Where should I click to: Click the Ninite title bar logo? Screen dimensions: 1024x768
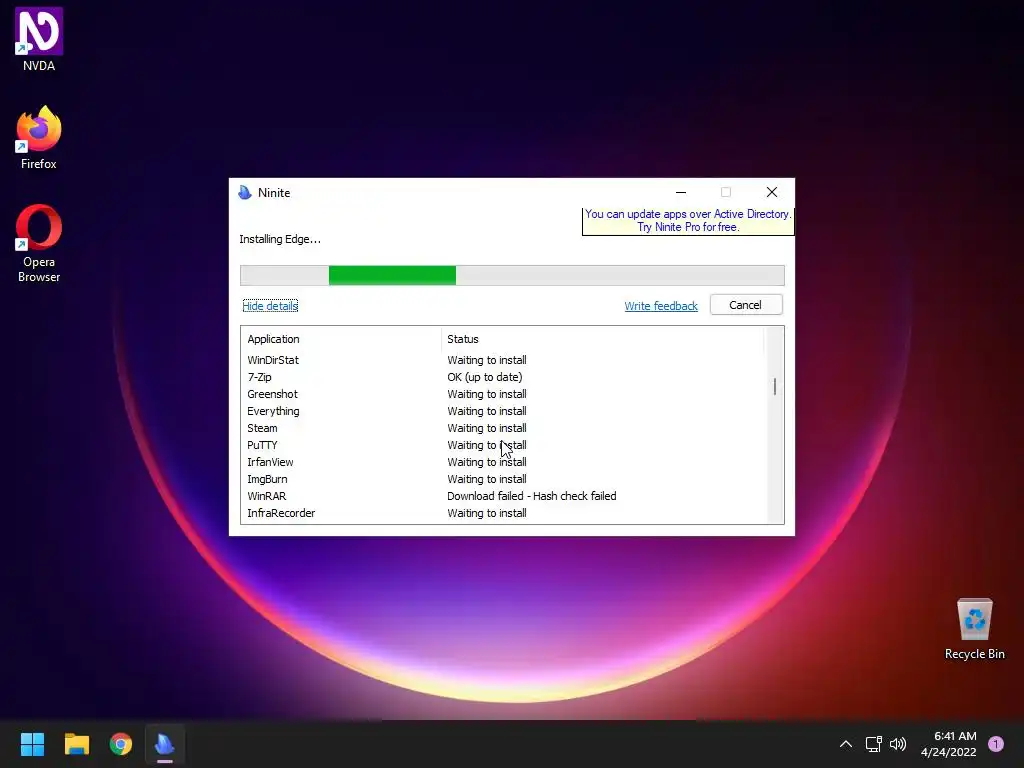[x=245, y=193]
